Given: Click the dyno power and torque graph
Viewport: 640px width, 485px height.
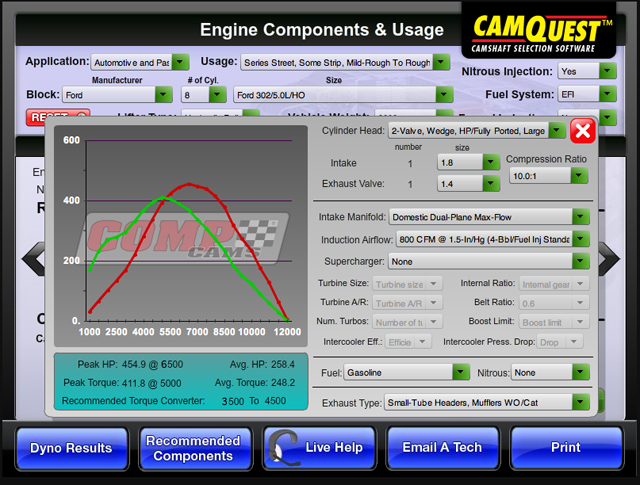Looking at the screenshot, I should (x=181, y=236).
